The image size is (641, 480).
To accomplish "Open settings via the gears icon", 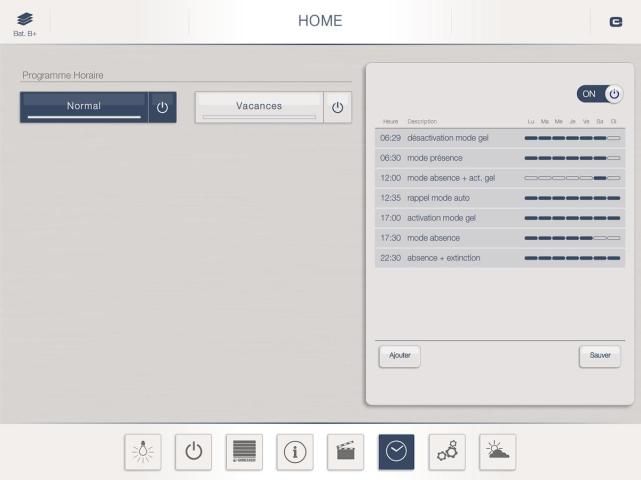I will pyautogui.click(x=447, y=452).
